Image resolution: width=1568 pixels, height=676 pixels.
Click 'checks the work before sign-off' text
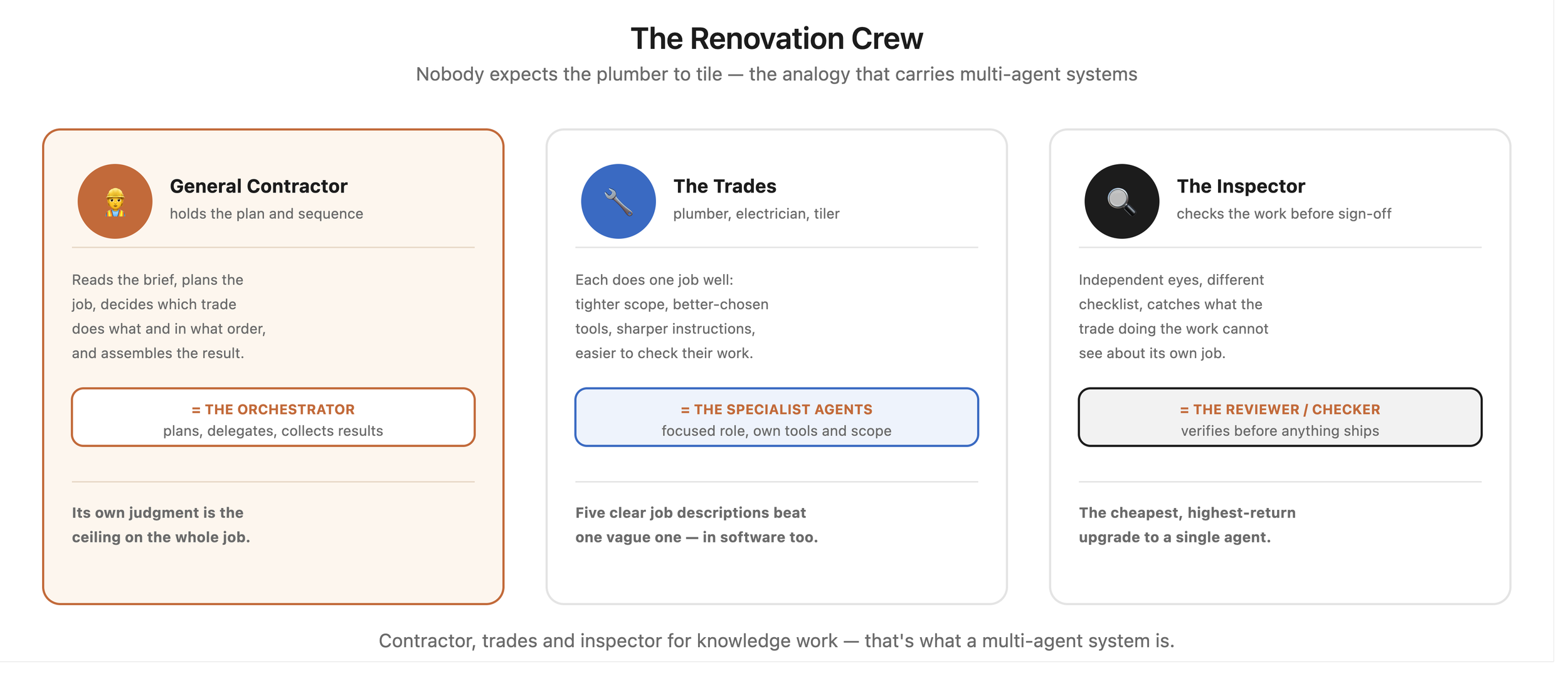[1283, 214]
